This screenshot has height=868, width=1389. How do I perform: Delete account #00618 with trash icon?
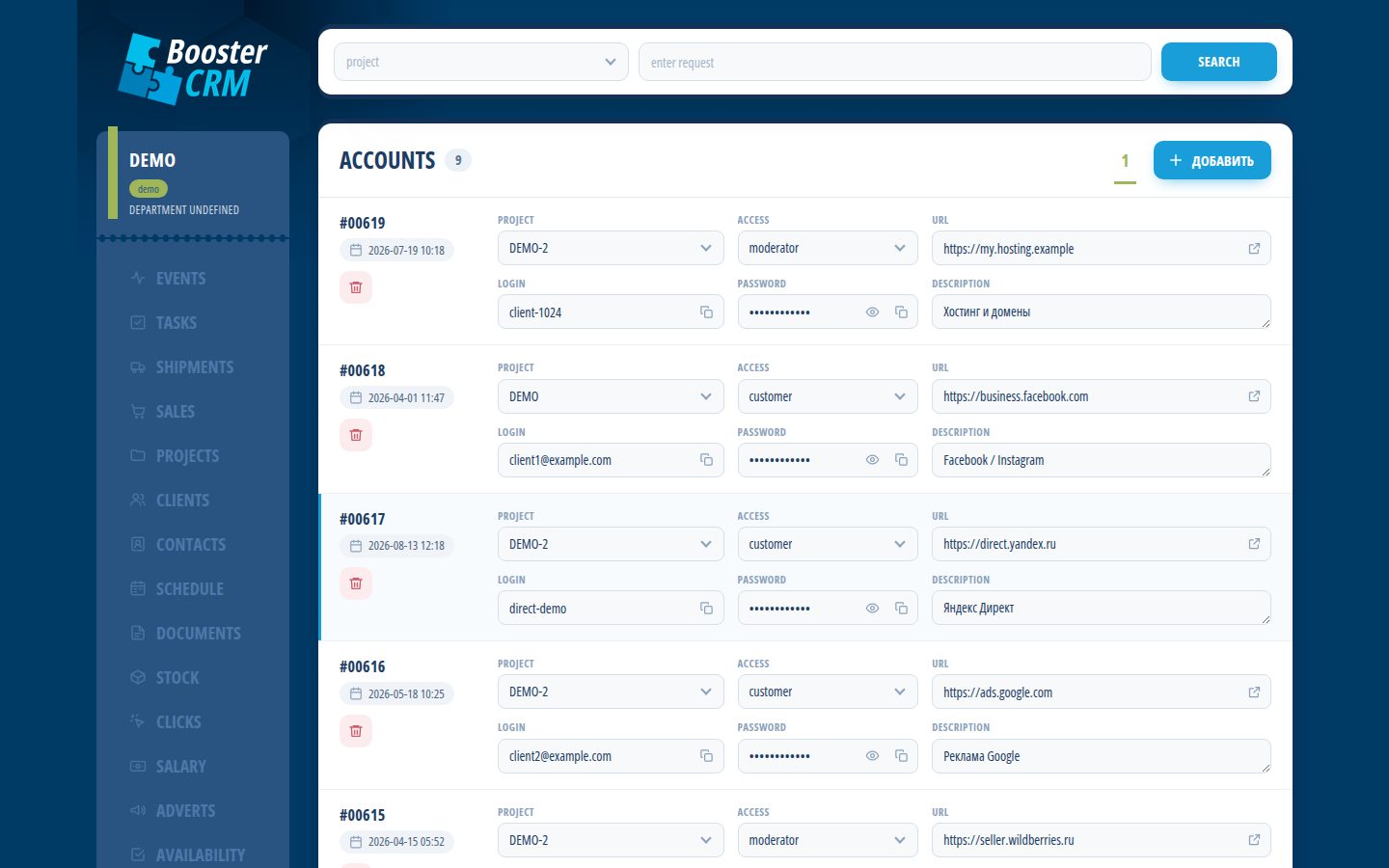click(x=356, y=435)
